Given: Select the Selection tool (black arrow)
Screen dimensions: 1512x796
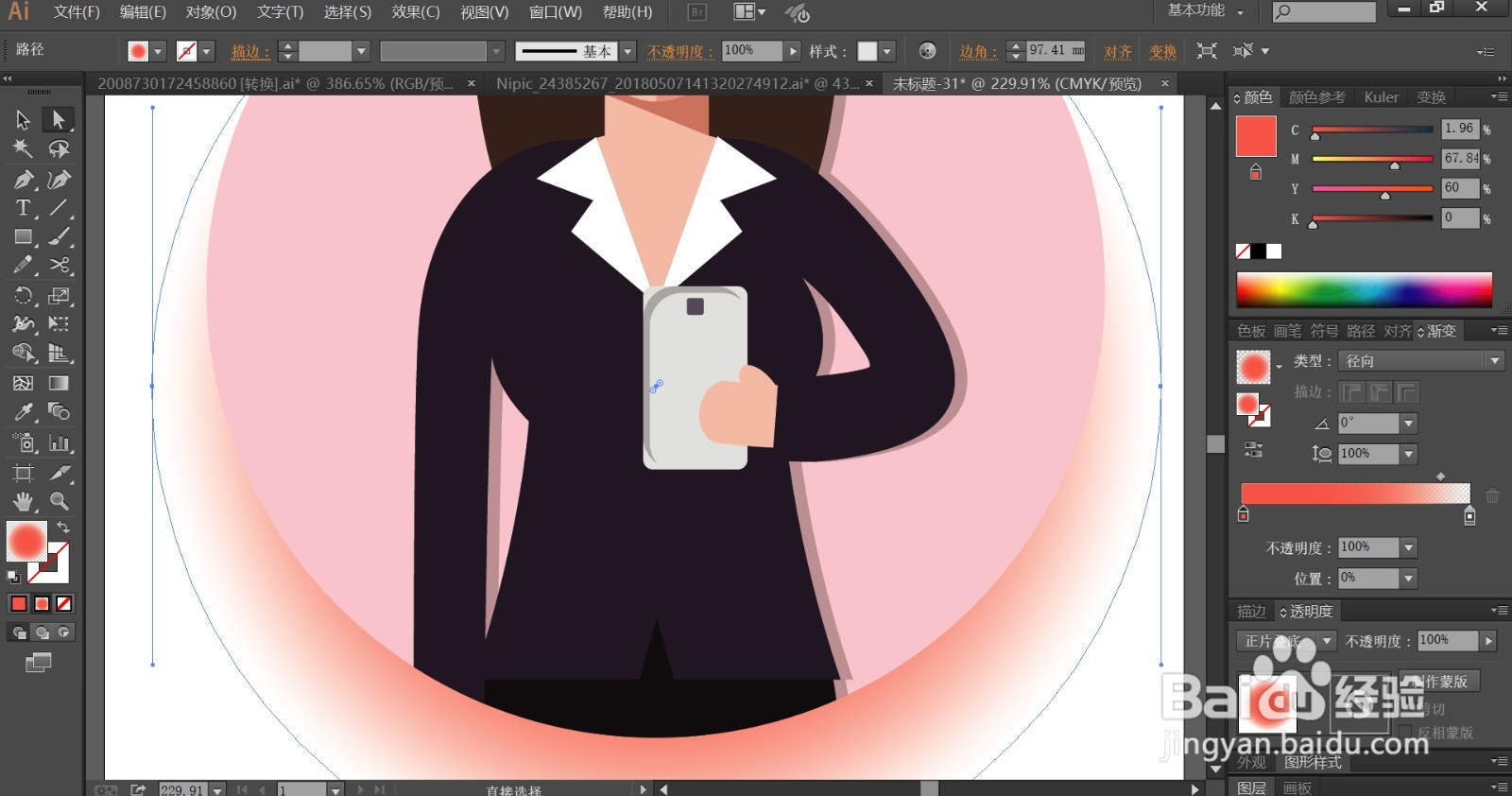Looking at the screenshot, I should tap(23, 120).
